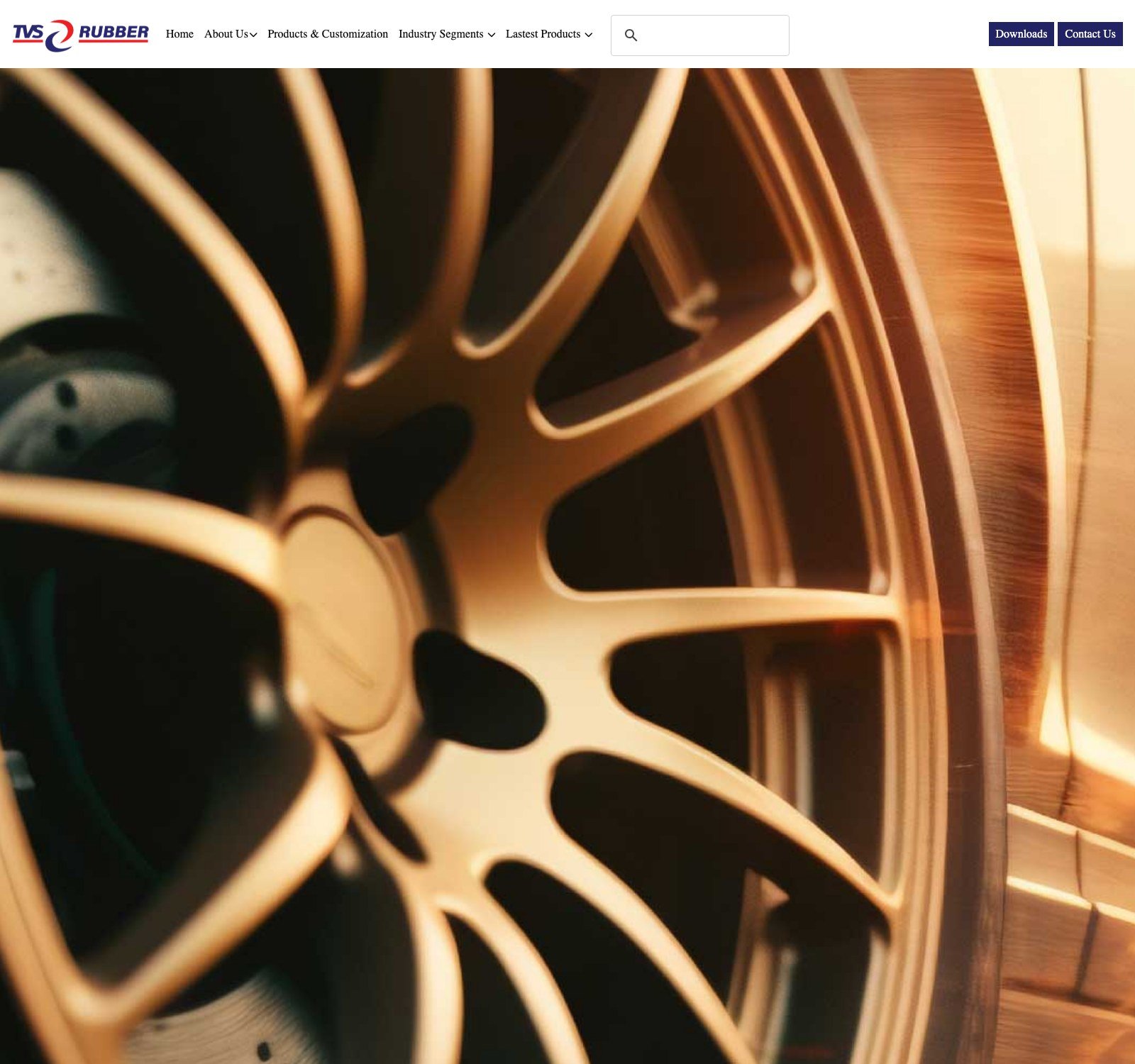1135x1064 pixels.
Task: Expand the Lastest Products chevron arrow
Action: (588, 35)
